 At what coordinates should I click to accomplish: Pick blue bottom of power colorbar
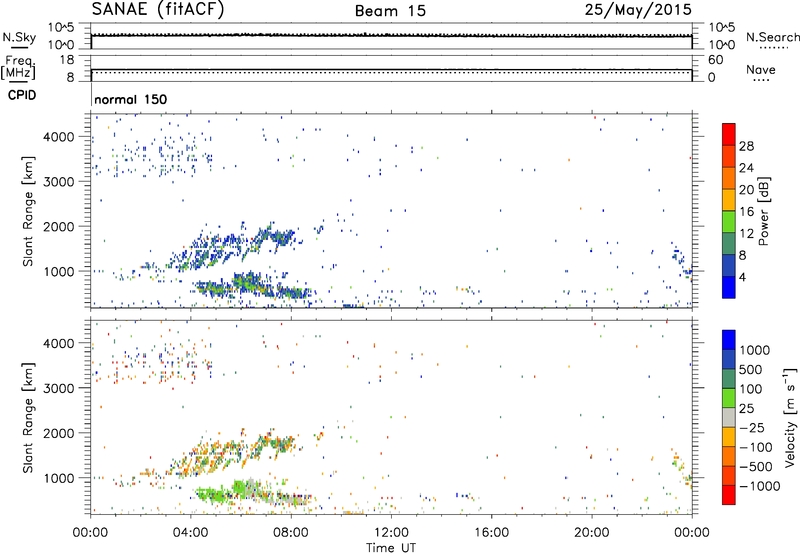pyautogui.click(x=729, y=287)
